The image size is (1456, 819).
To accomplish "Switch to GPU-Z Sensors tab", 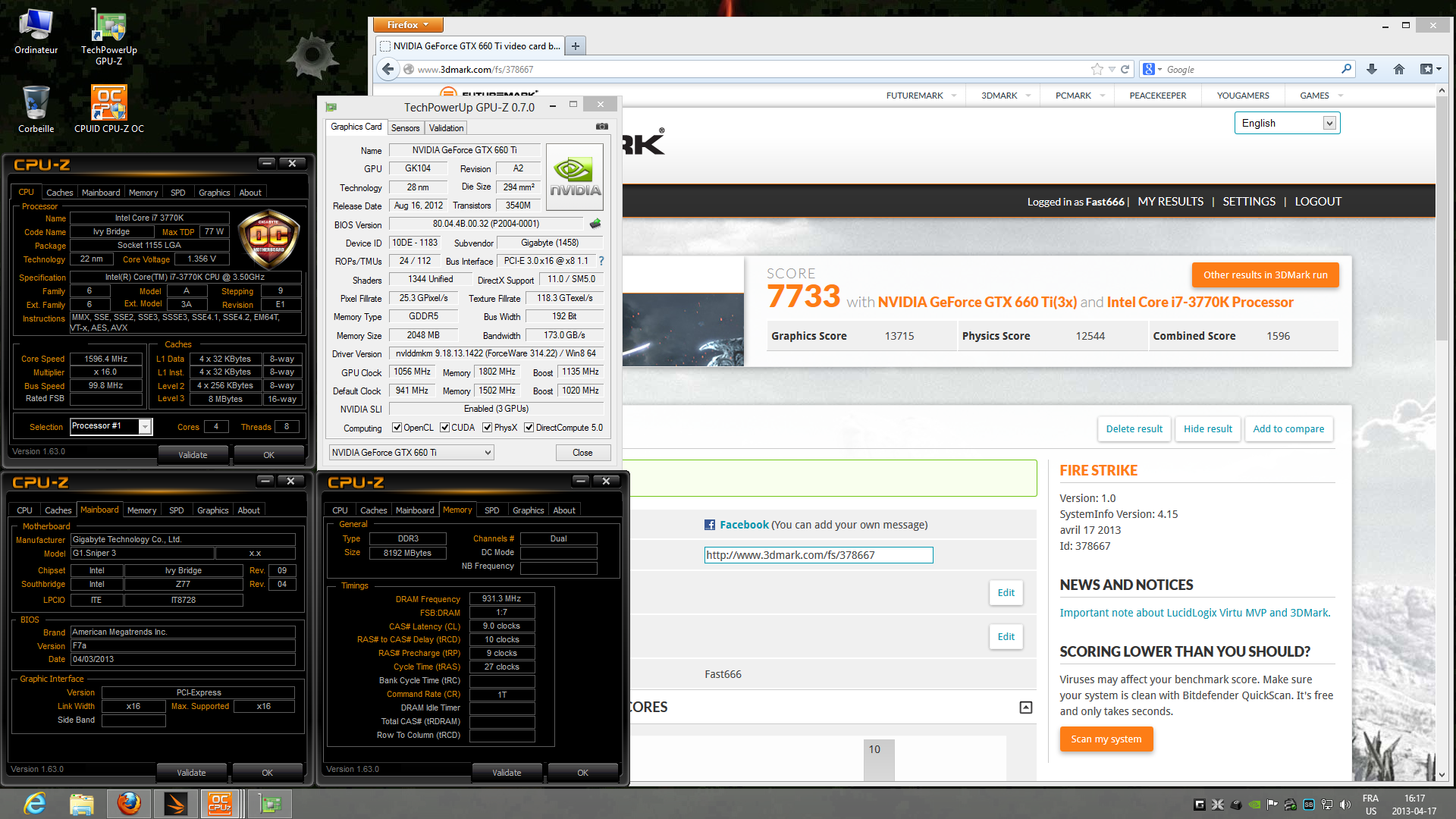I will [405, 128].
